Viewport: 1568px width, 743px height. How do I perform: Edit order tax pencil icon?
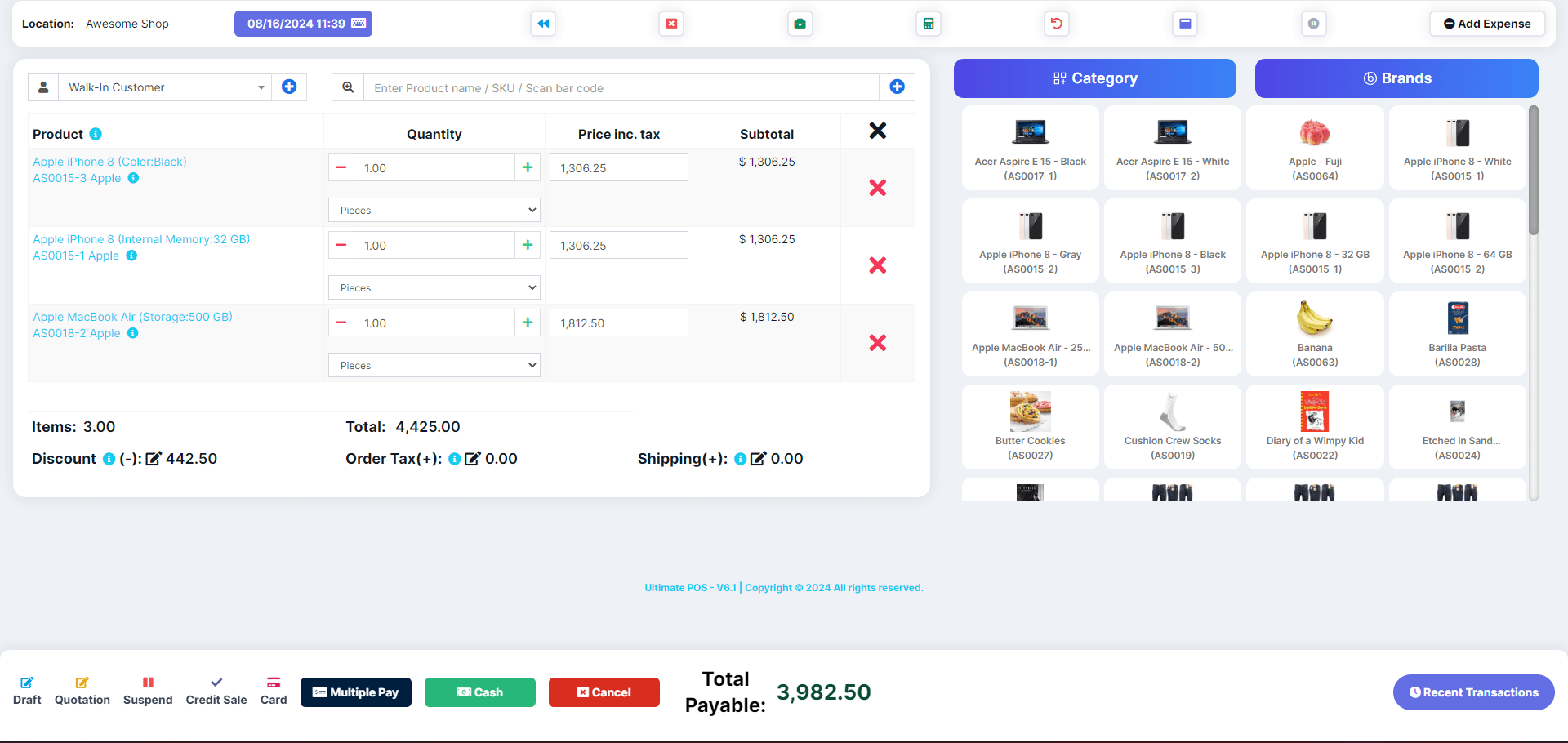473,459
